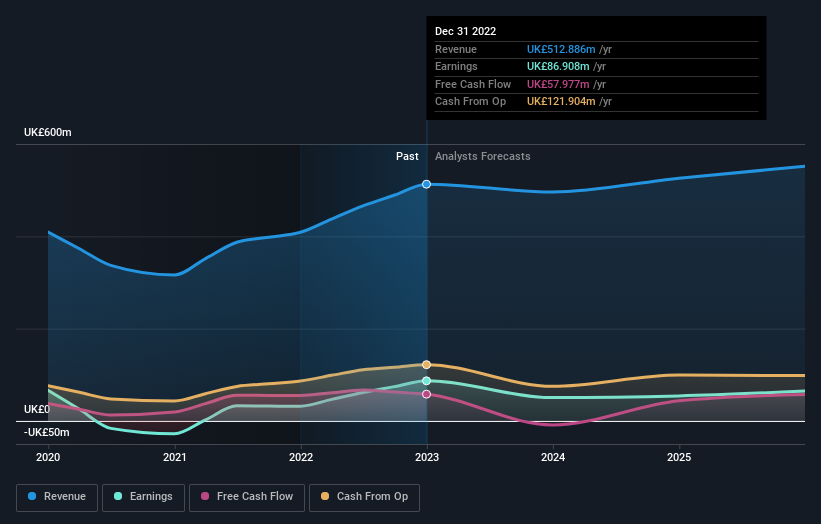Toggle the Cash From Op legend series
821x524 pixels.
(x=364, y=497)
